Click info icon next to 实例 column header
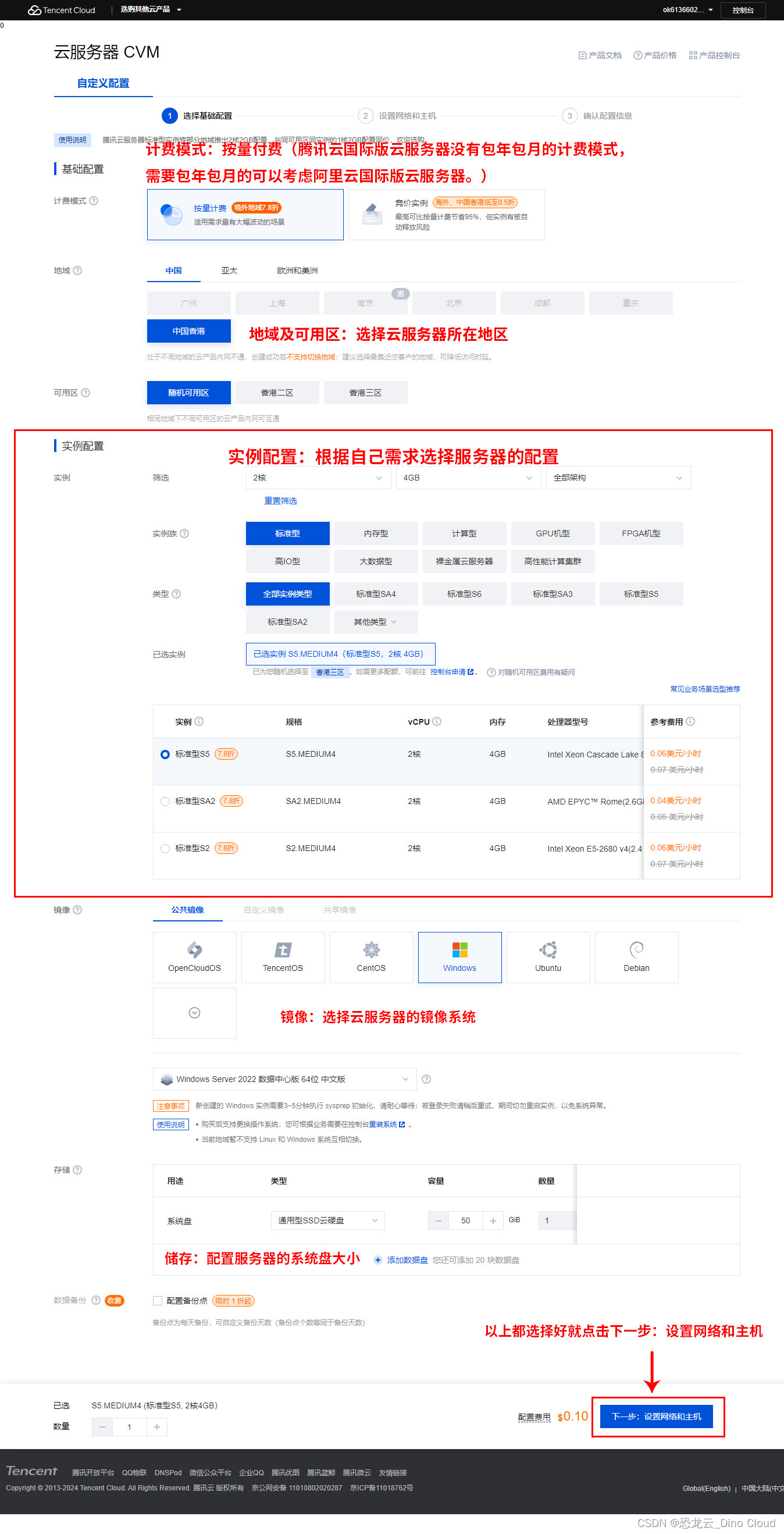The height and width of the screenshot is (1534, 784). pyautogui.click(x=199, y=721)
